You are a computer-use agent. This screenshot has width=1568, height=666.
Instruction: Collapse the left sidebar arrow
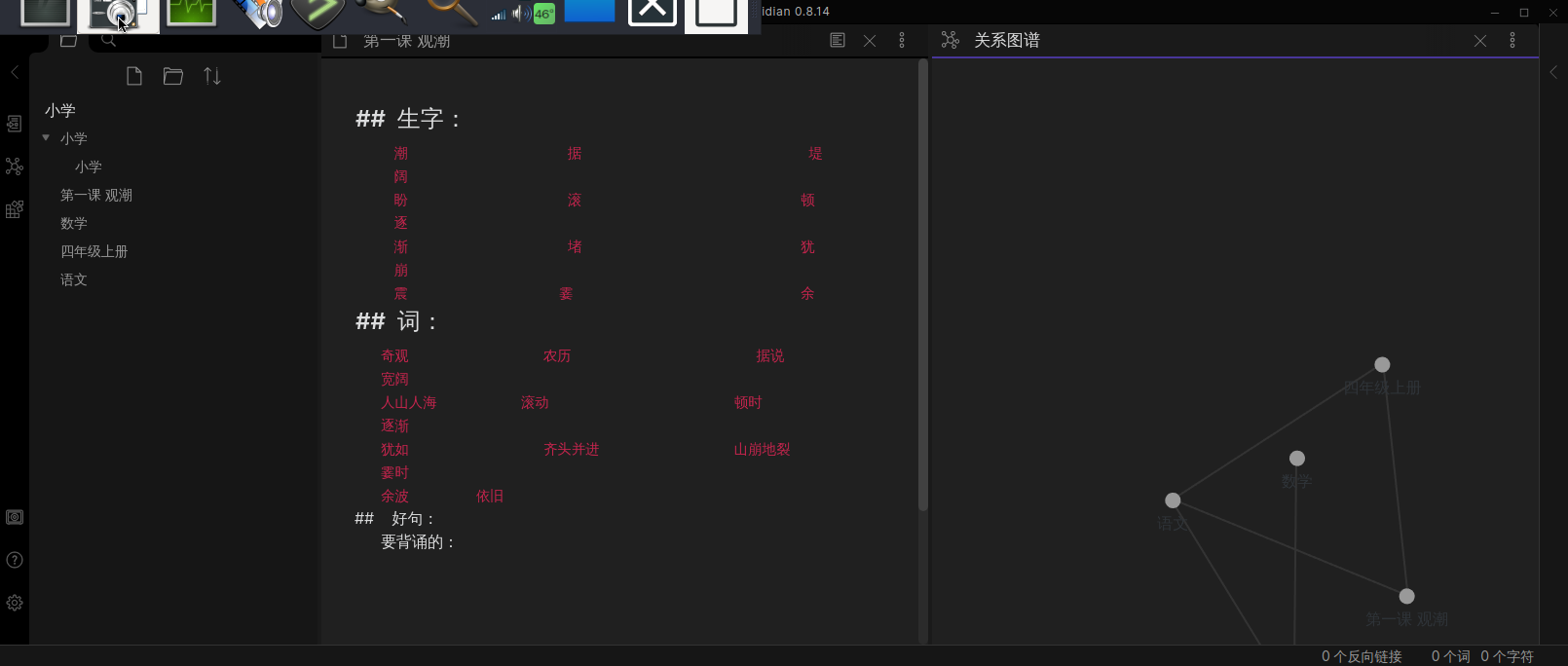pos(15,72)
